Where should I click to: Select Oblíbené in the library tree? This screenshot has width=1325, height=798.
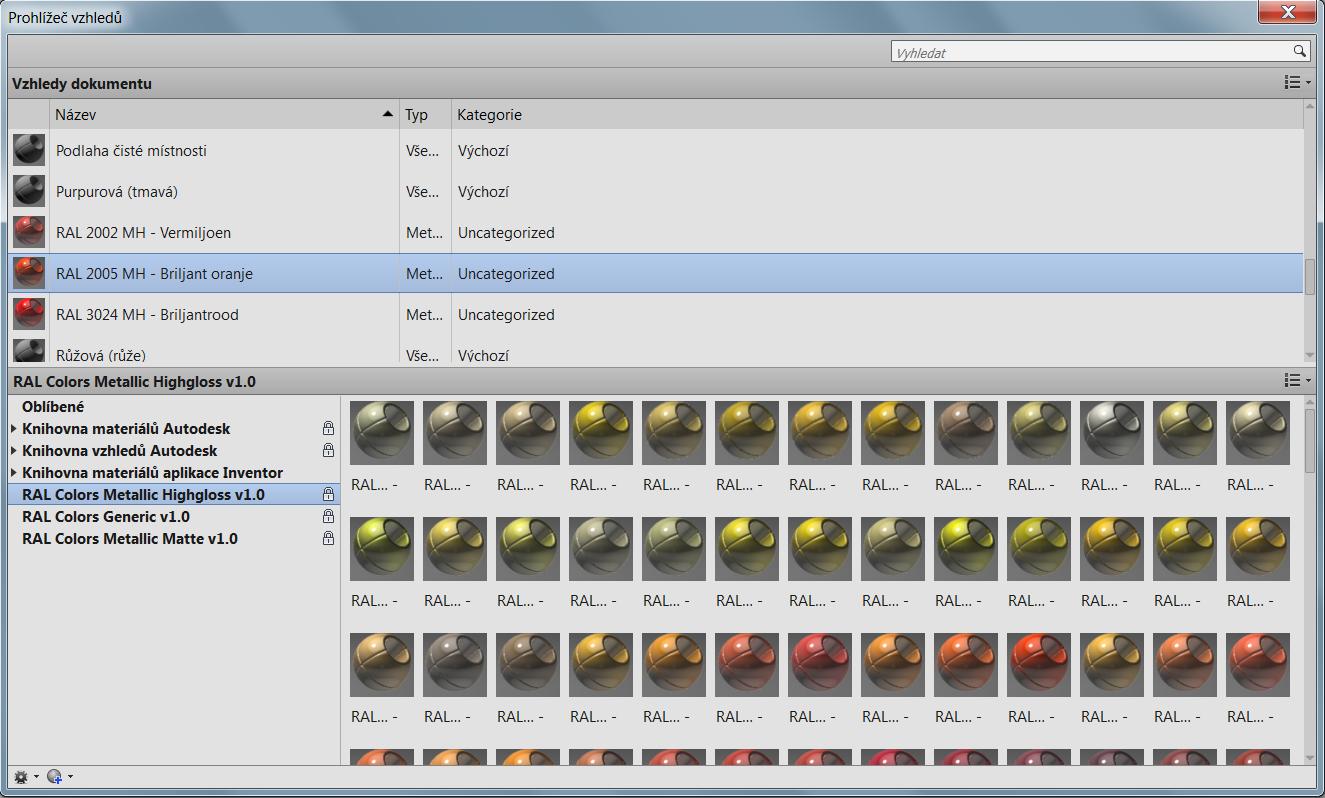coord(53,406)
